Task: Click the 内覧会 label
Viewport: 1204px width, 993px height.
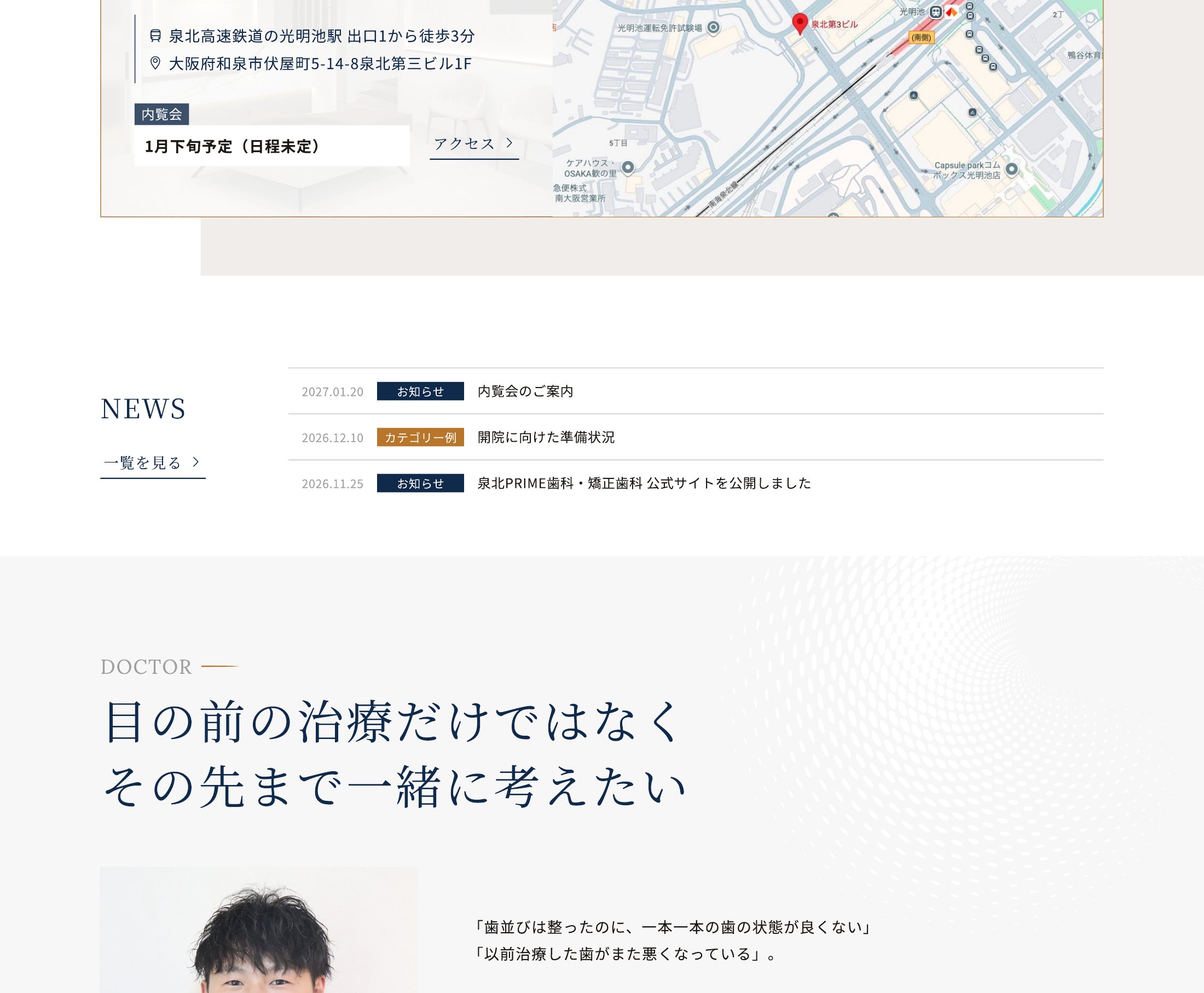Action: click(162, 114)
